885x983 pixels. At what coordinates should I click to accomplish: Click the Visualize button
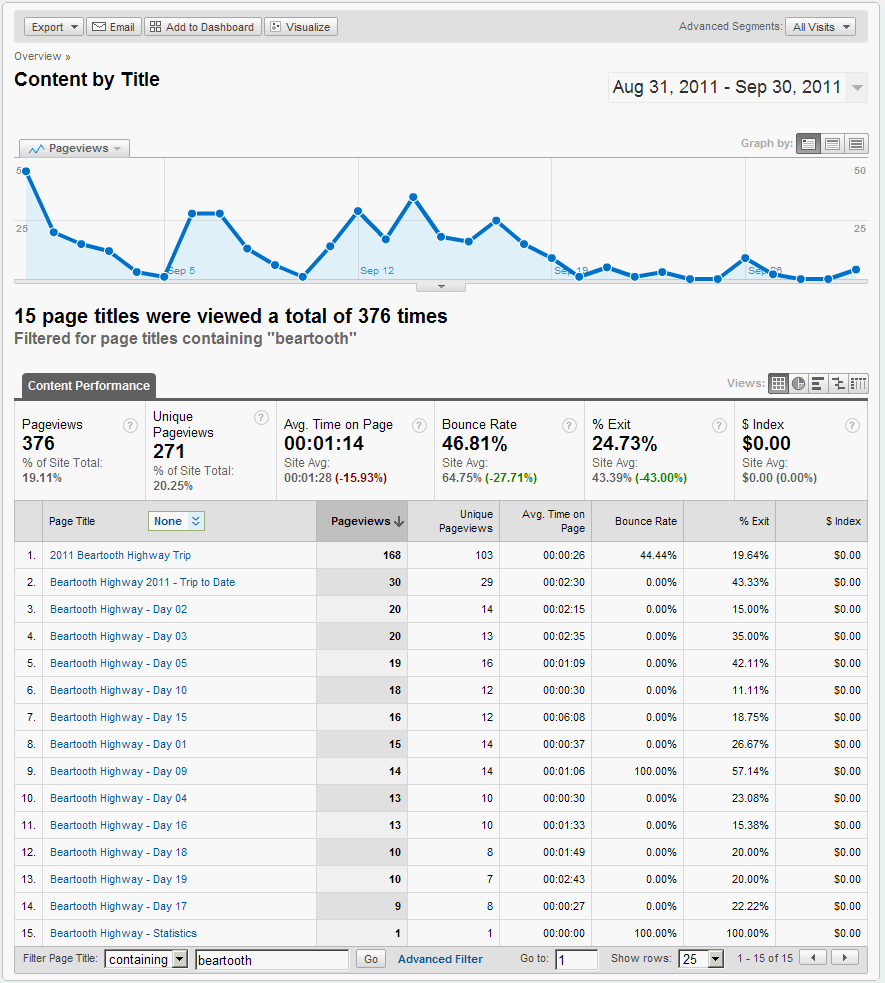(x=301, y=27)
